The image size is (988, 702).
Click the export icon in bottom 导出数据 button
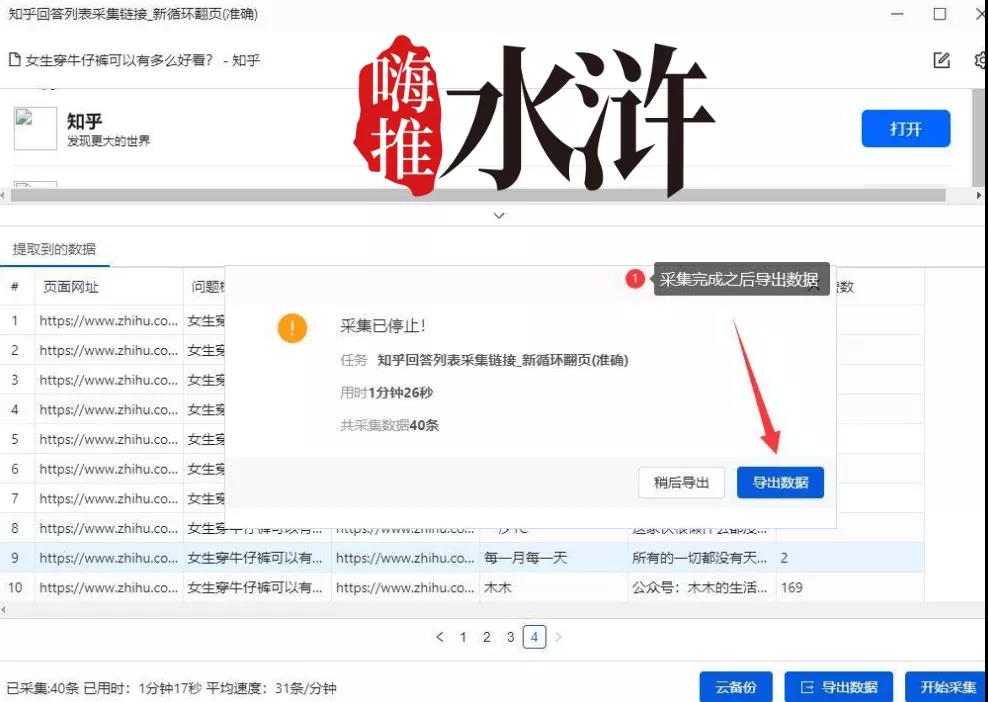click(807, 687)
